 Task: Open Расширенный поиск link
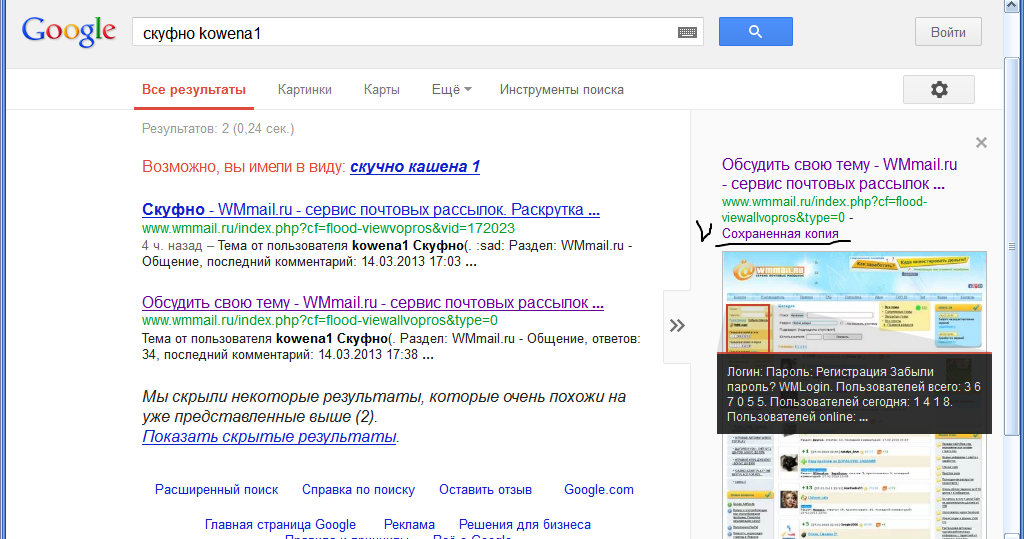coord(216,489)
